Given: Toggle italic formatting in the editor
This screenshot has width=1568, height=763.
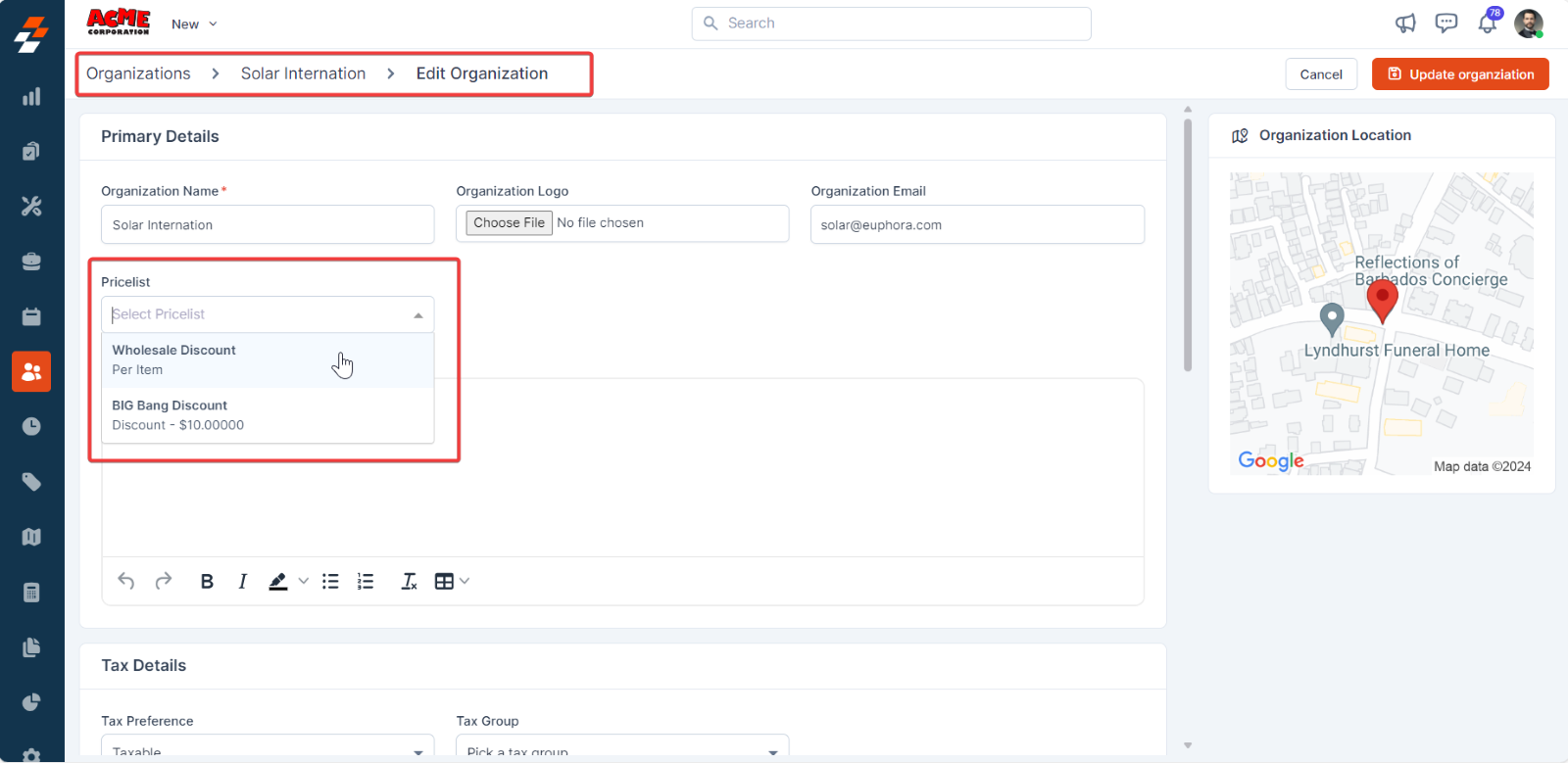Looking at the screenshot, I should [242, 582].
